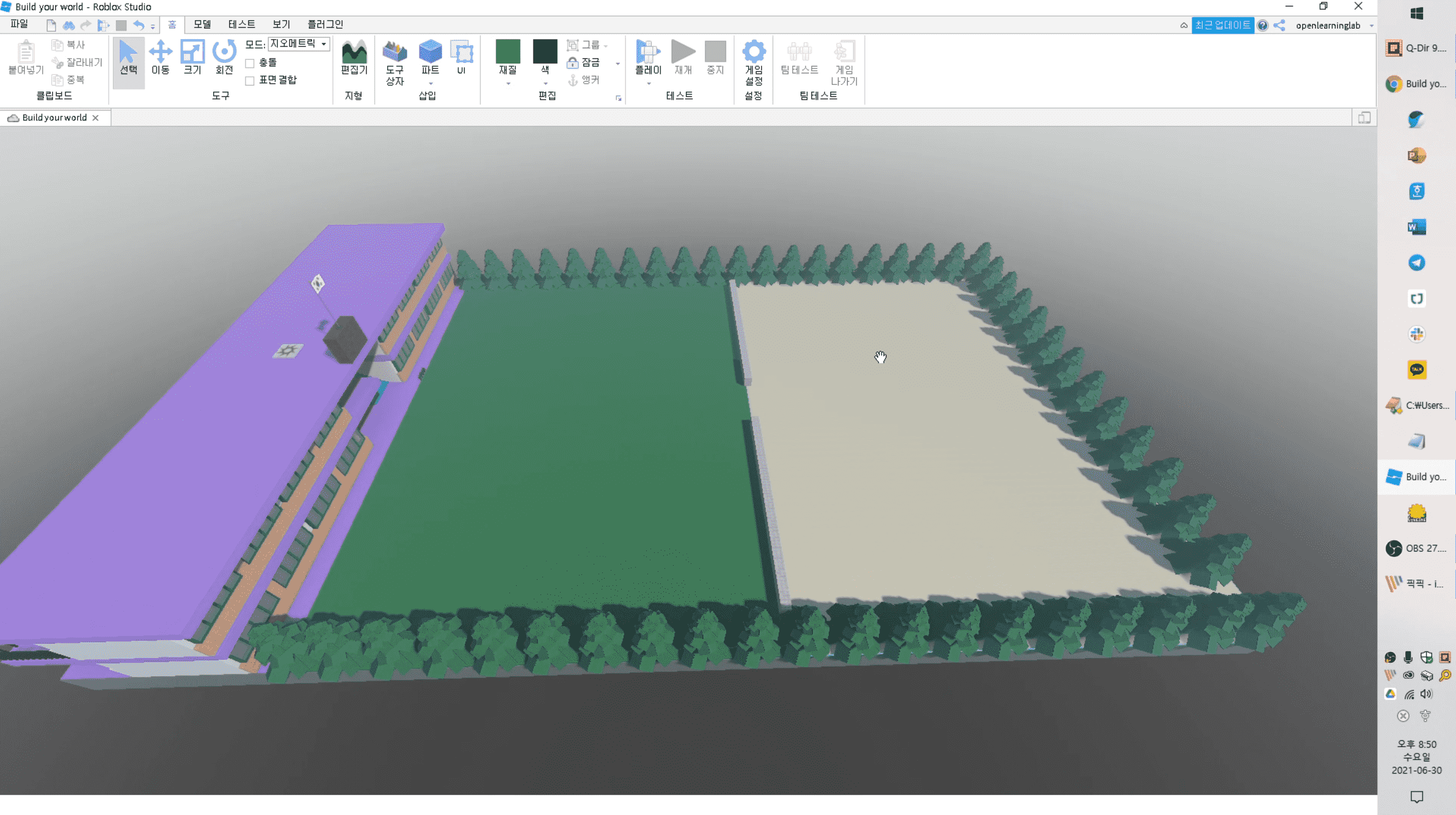Switch to the Plugins (플러그인) tab
Image resolution: width=1456 pixels, height=815 pixels.
[x=325, y=24]
